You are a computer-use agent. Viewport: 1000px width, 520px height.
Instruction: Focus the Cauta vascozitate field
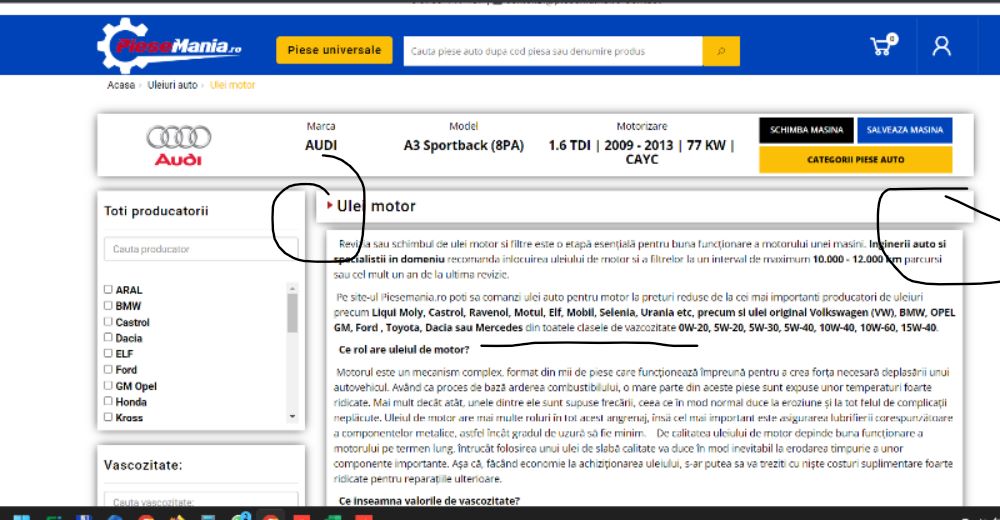(201, 501)
